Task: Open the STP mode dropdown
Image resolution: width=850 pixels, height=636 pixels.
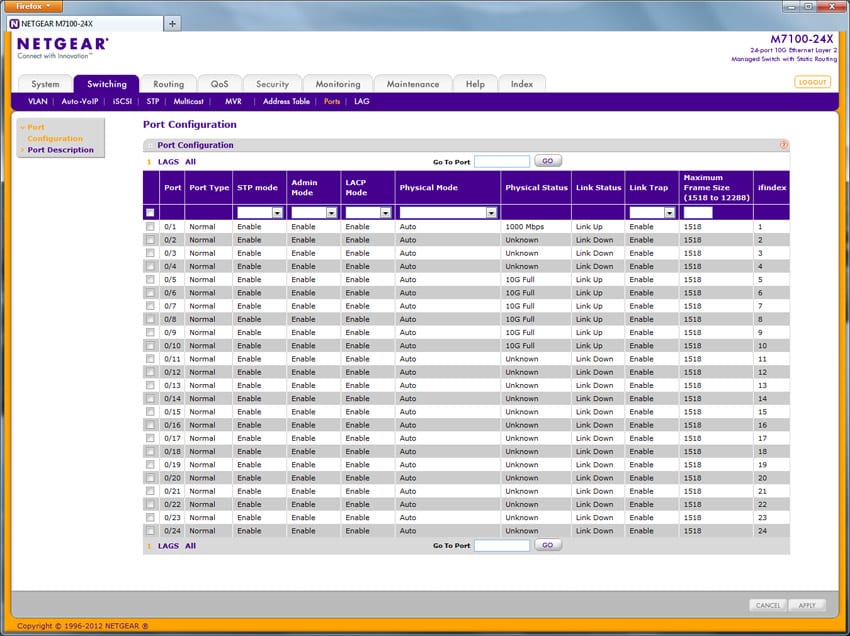Action: tap(260, 213)
